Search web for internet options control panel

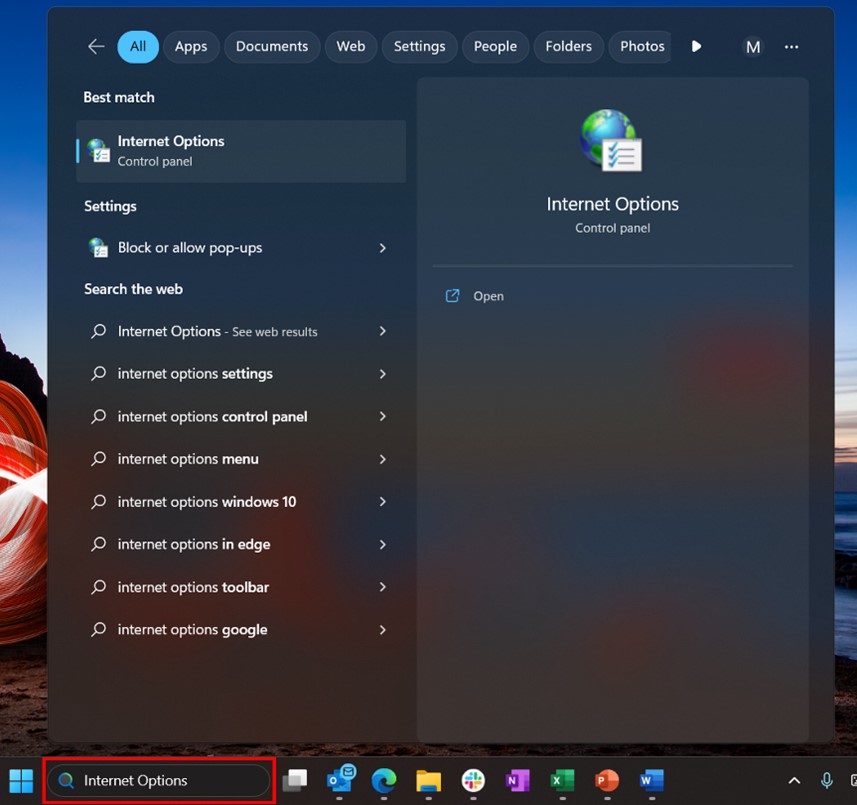tap(241, 416)
